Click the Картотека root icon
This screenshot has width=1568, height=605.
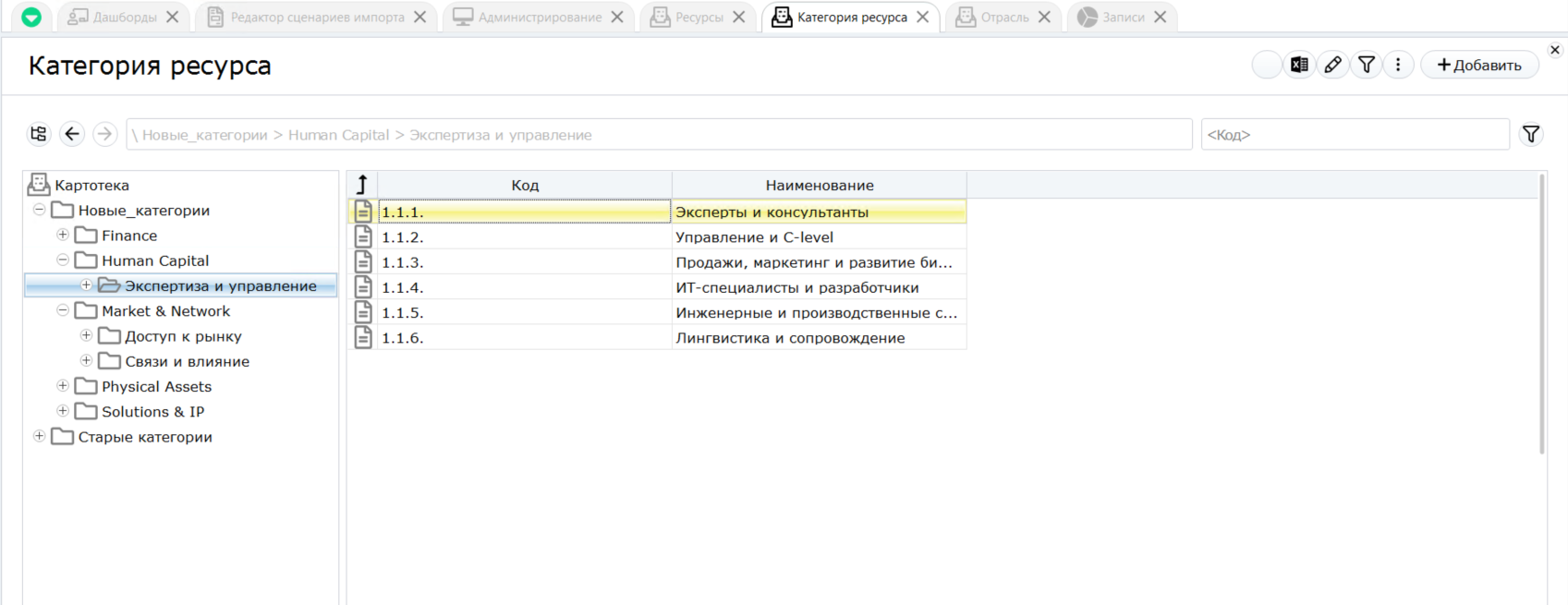coord(38,185)
